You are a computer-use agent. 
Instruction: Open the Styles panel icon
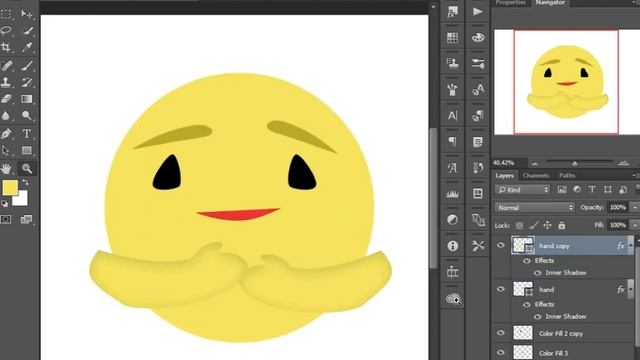pyautogui.click(x=452, y=11)
